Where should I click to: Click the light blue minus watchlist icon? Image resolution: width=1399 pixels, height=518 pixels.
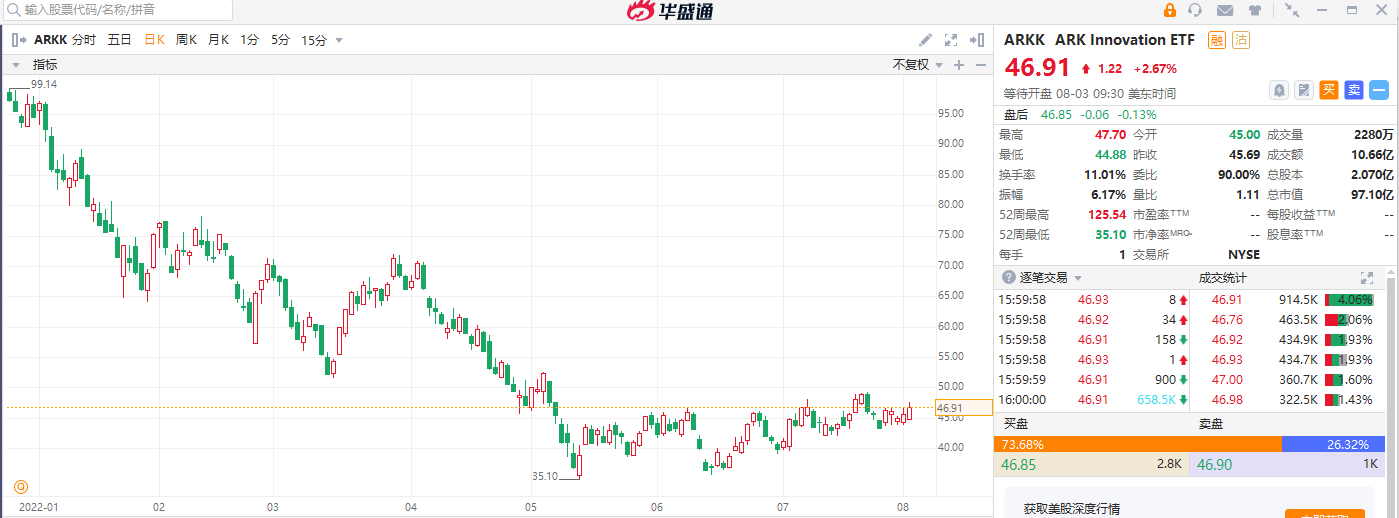click(x=1379, y=90)
